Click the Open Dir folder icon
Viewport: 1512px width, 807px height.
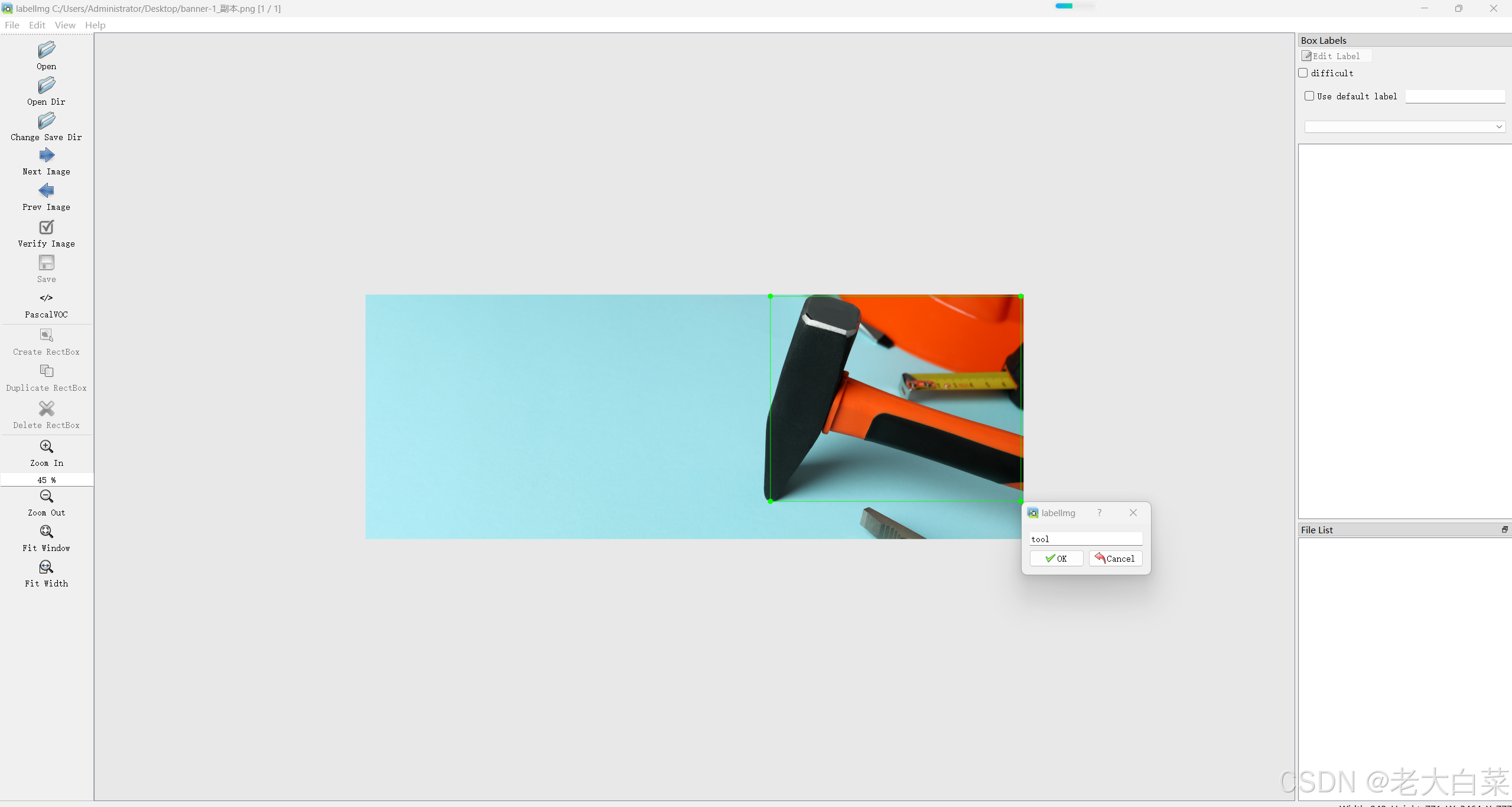pos(46,86)
